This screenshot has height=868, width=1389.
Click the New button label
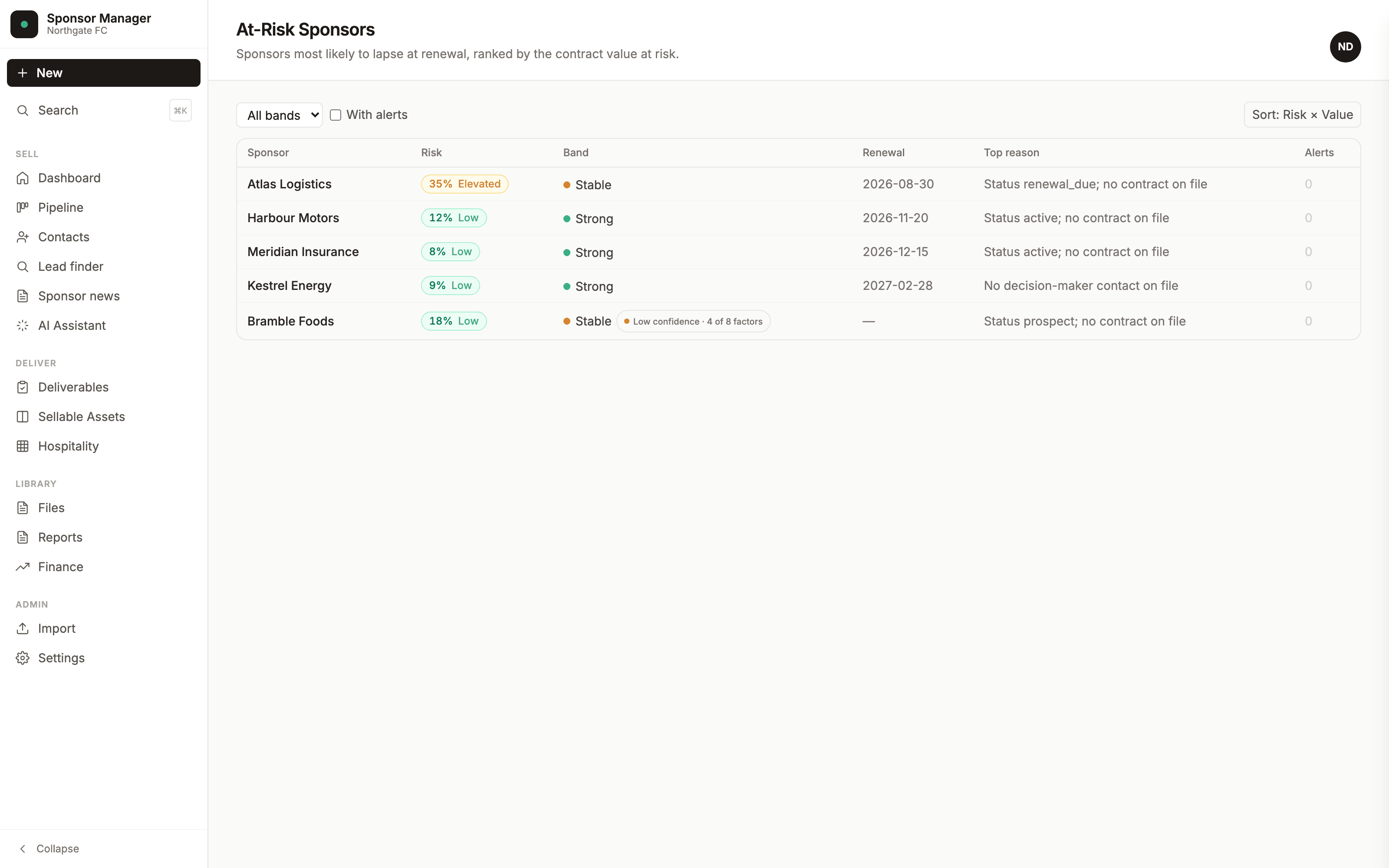(x=49, y=73)
